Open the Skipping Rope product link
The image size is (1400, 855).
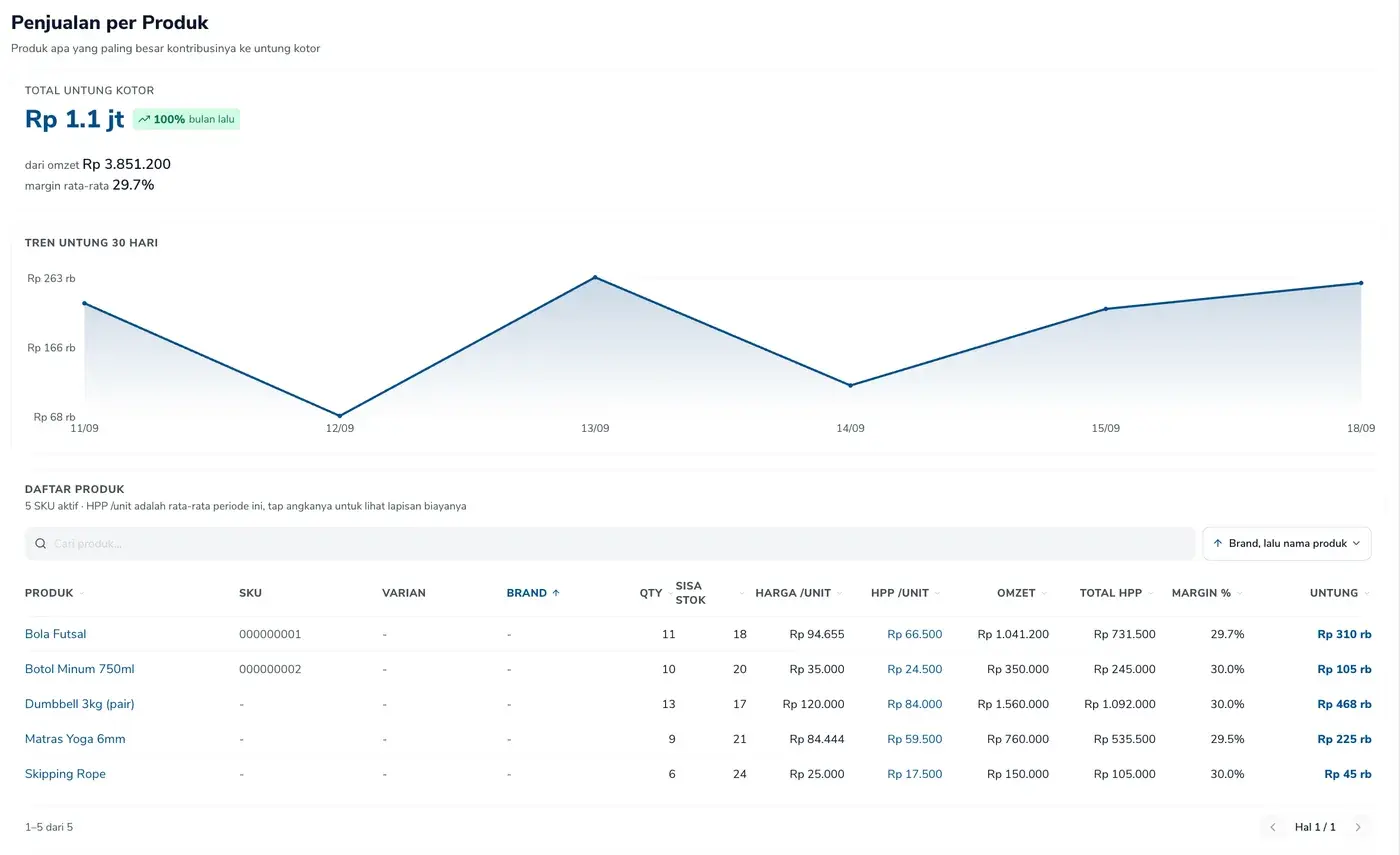coord(65,774)
